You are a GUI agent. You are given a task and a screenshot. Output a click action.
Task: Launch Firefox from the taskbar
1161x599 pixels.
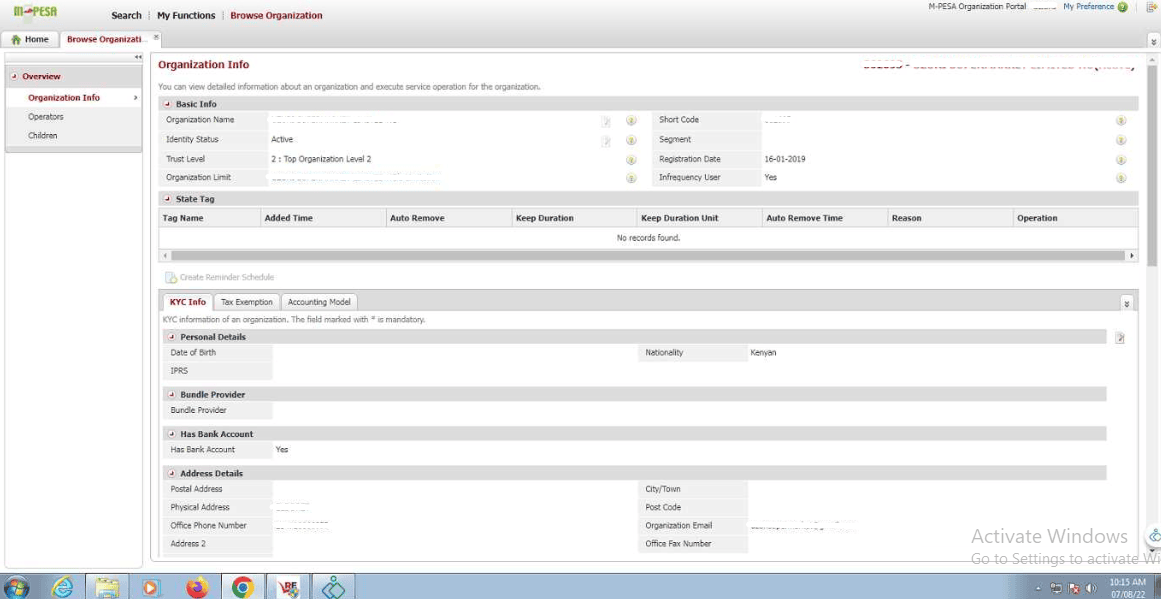197,587
